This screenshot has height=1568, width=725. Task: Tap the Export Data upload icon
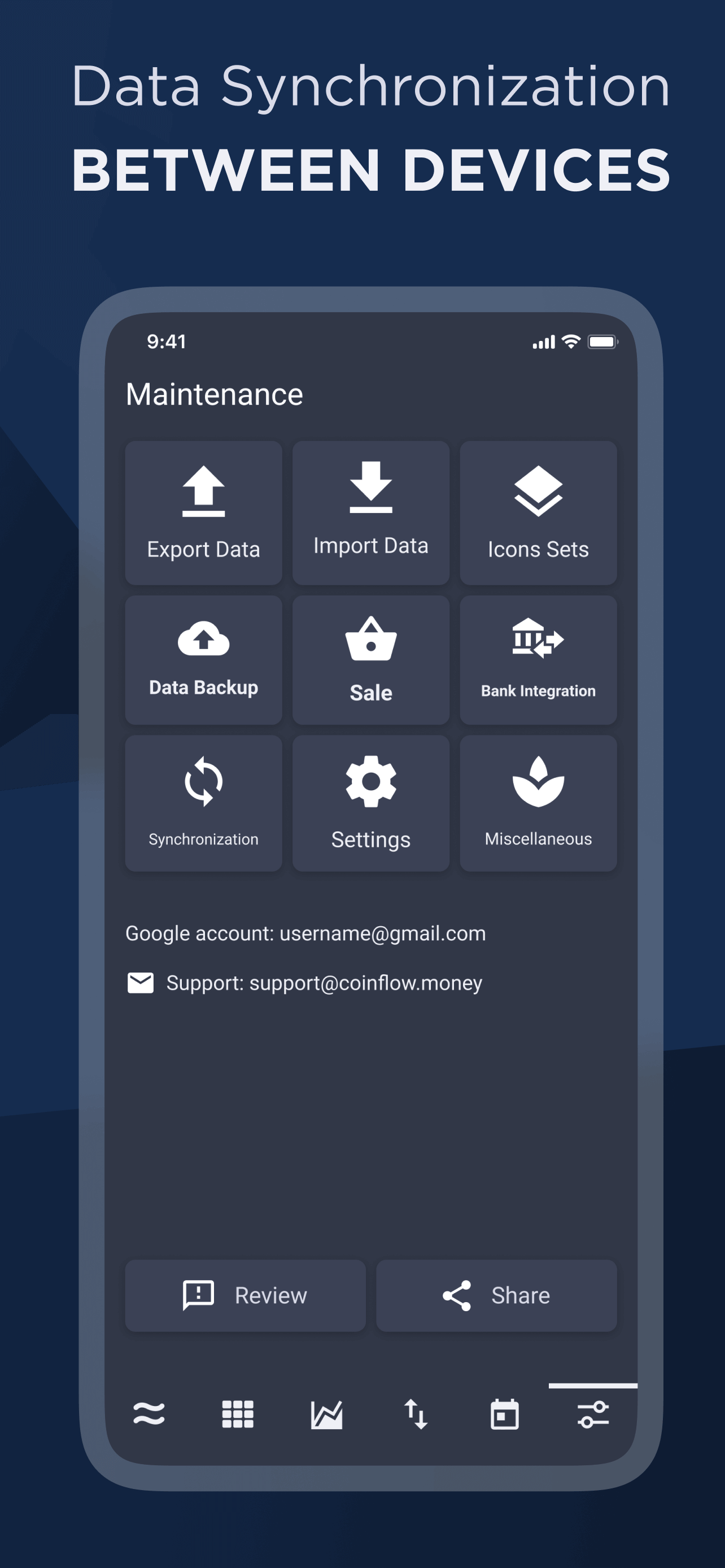pyautogui.click(x=203, y=491)
